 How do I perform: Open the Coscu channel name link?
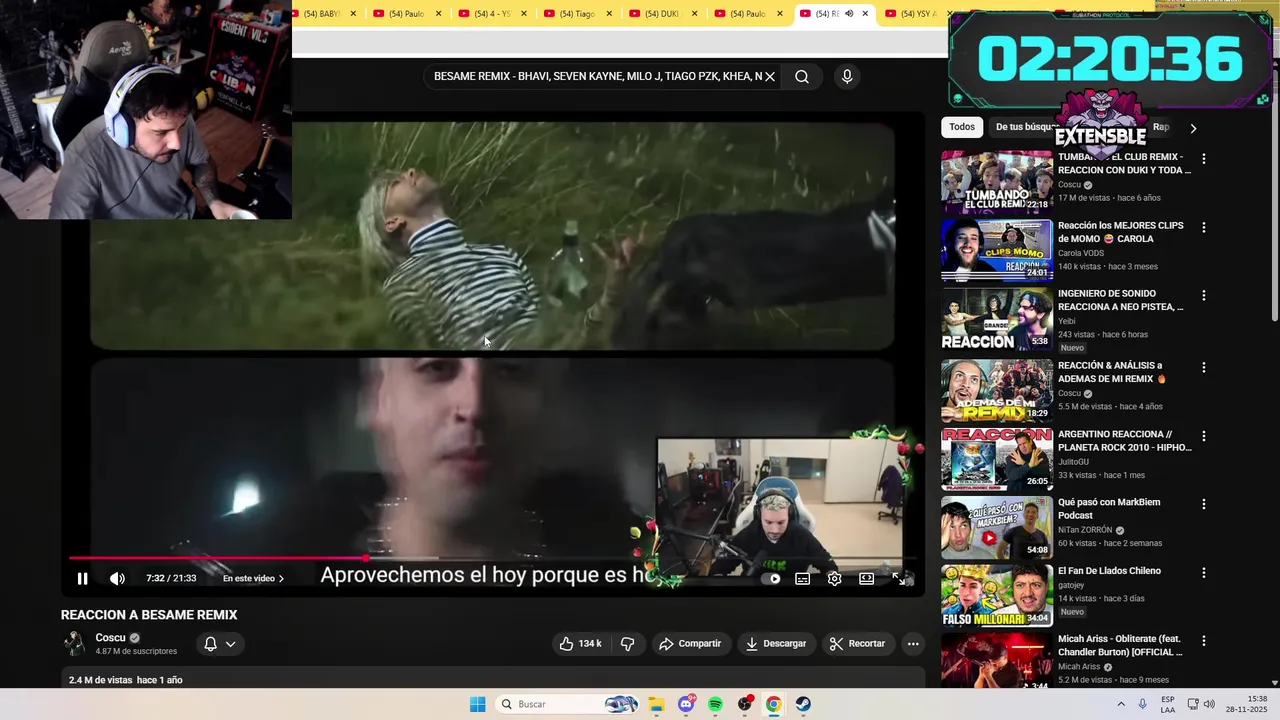click(x=110, y=638)
